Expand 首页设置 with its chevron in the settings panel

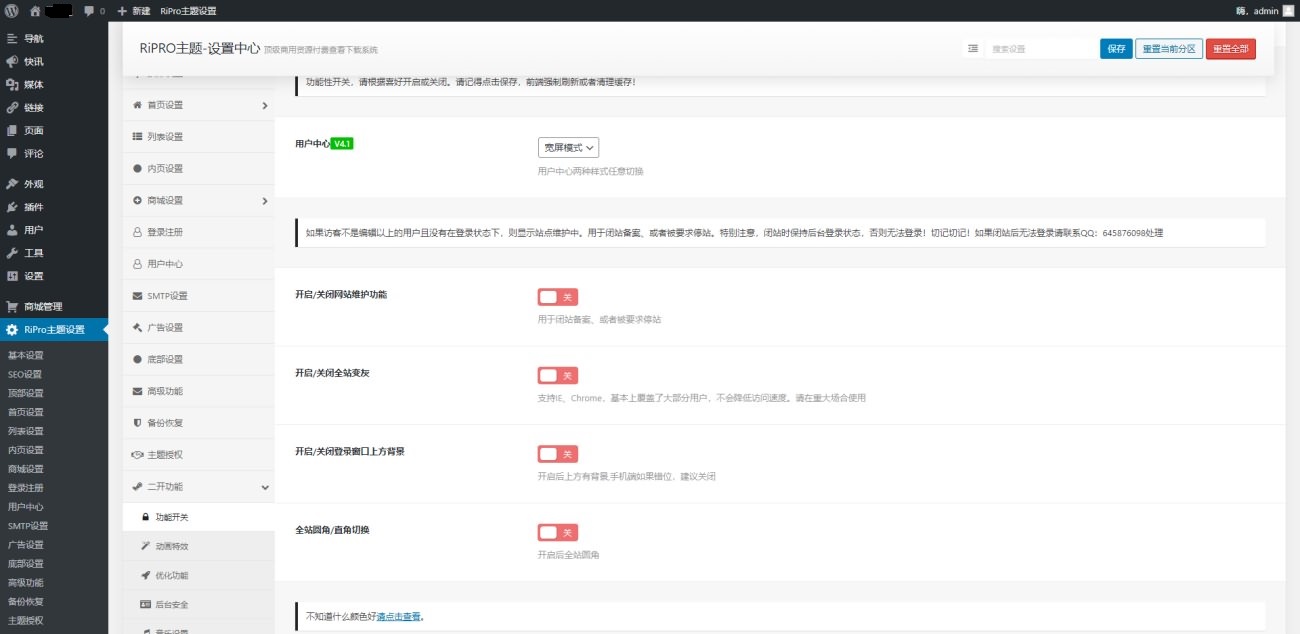coord(265,105)
